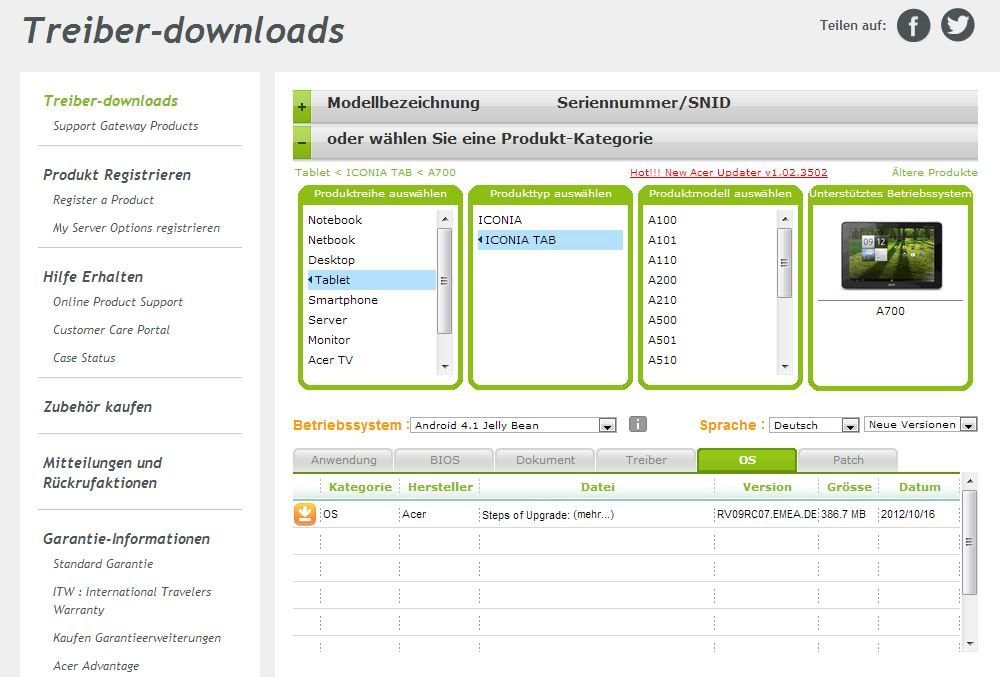This screenshot has width=1000, height=677.
Task: Open the Neue Versionen dropdown
Action: click(920, 425)
